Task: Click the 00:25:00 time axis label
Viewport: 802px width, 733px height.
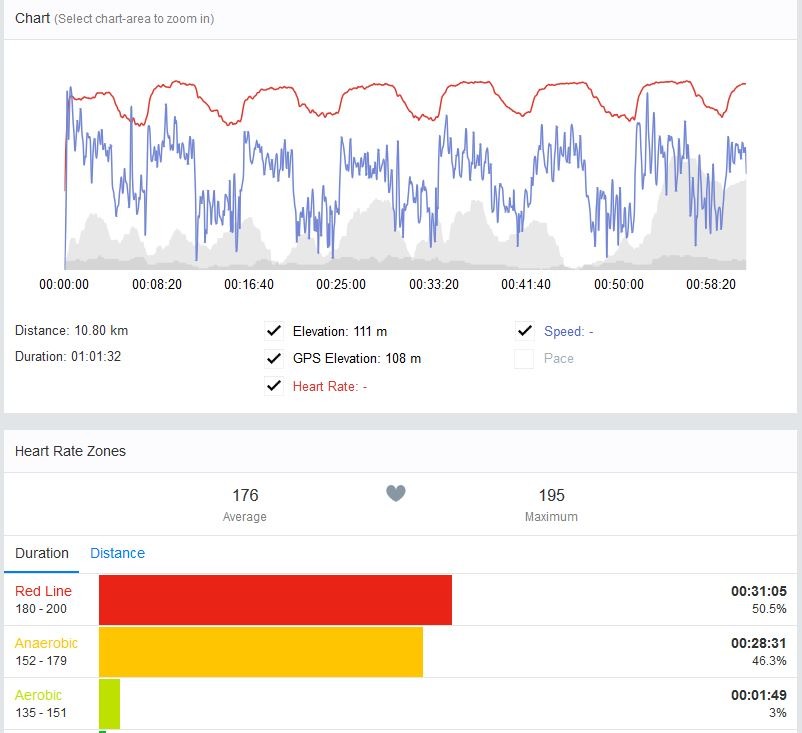Action: coord(341,285)
